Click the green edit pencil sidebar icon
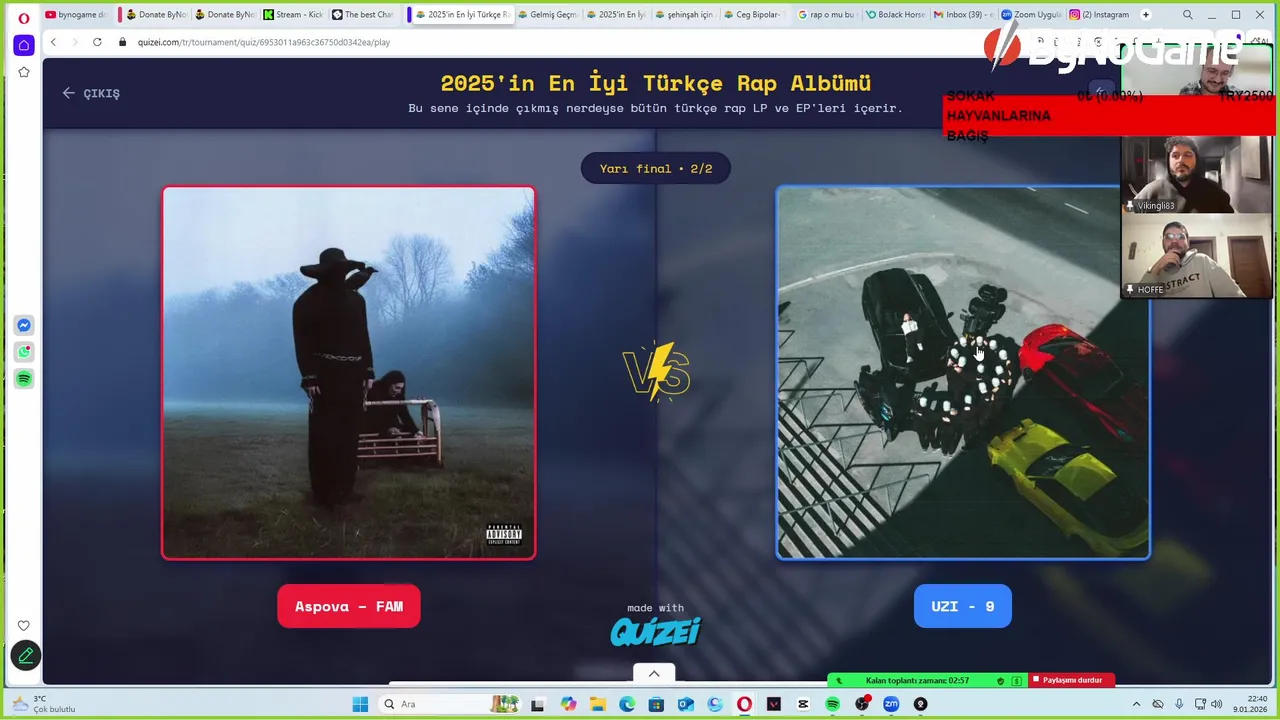Viewport: 1280px width, 720px height. tap(25, 656)
